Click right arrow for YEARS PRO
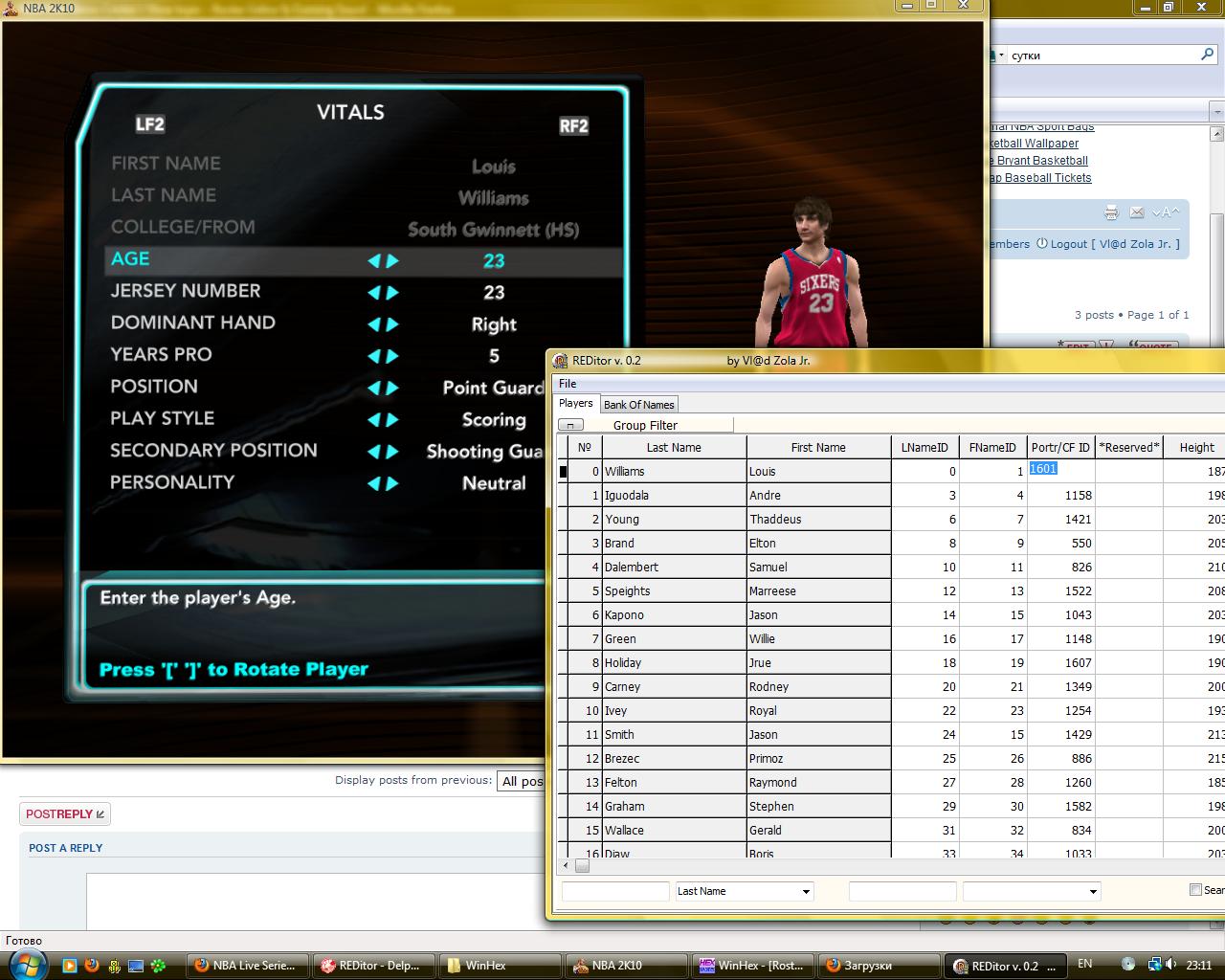 coord(392,356)
